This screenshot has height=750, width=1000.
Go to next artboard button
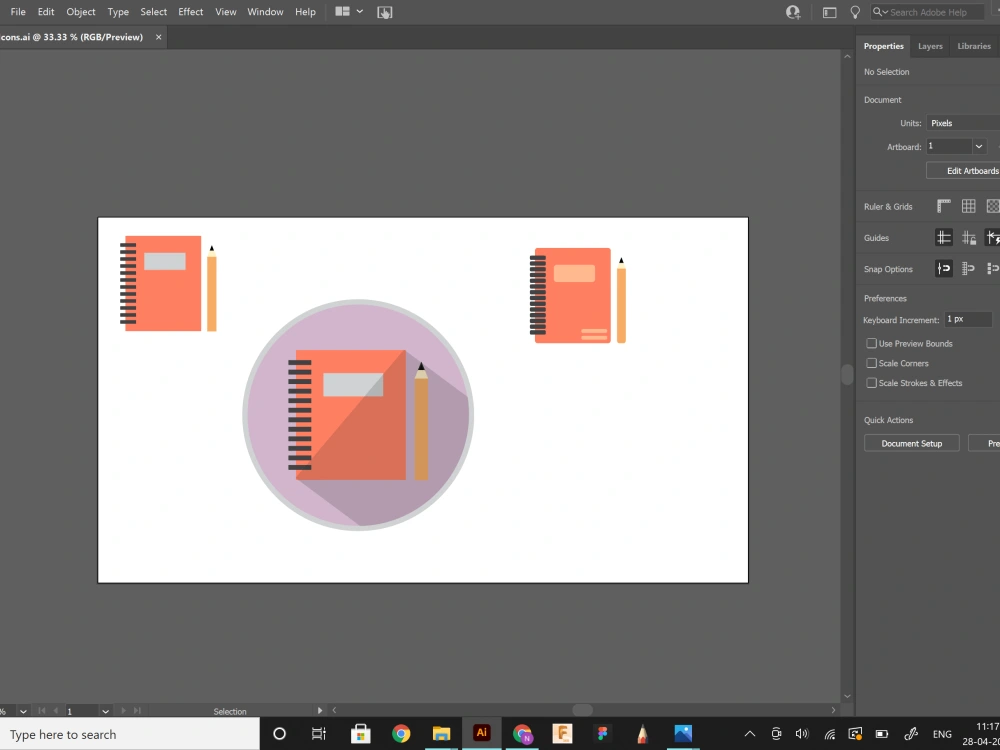click(123, 710)
